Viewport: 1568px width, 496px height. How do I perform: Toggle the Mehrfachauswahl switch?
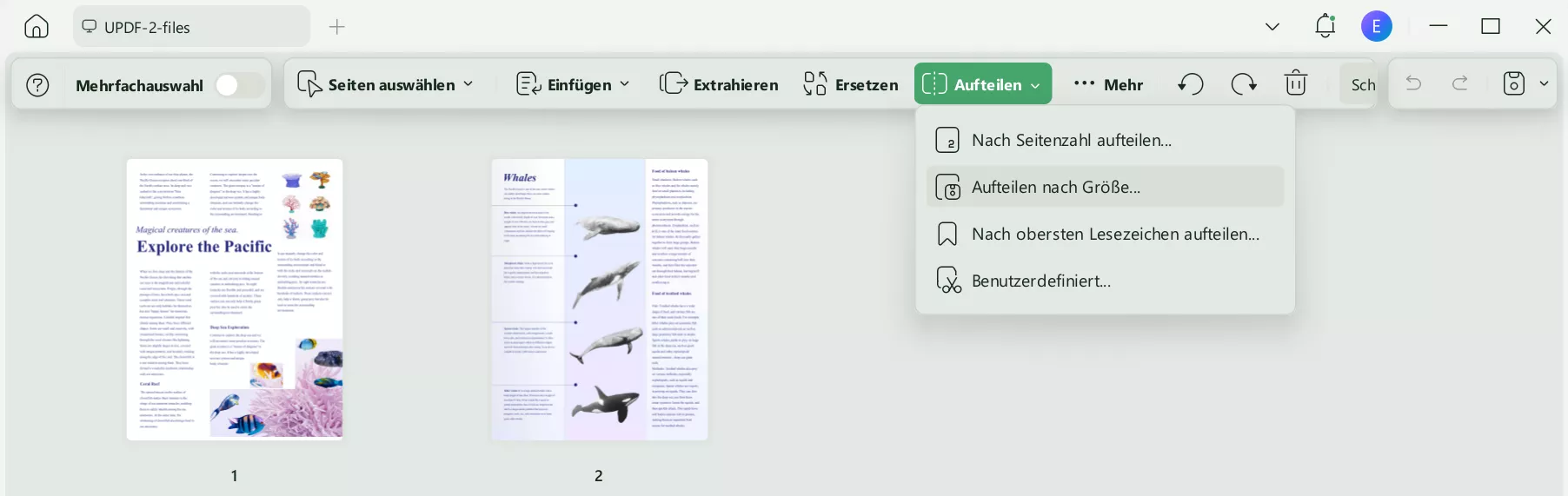239,85
